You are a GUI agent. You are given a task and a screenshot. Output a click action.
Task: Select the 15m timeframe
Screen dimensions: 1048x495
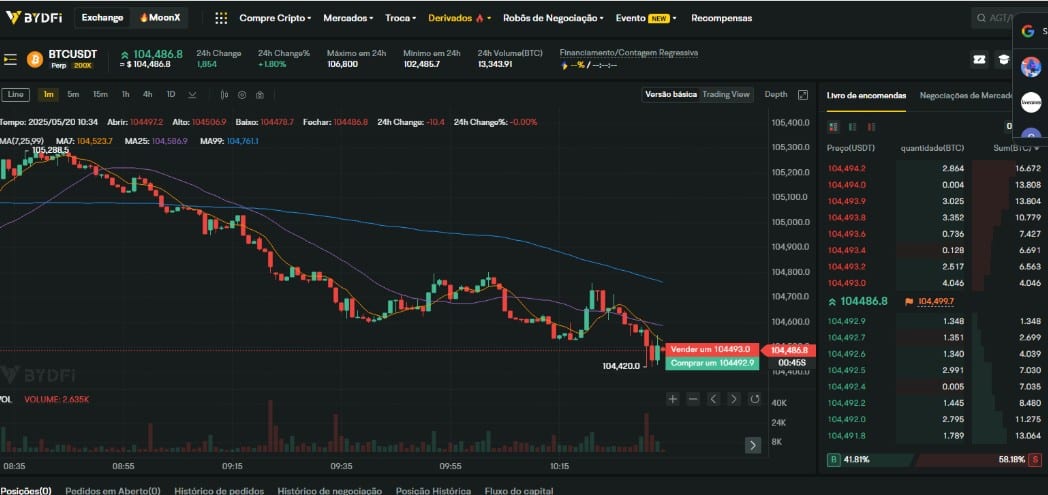tap(100, 95)
